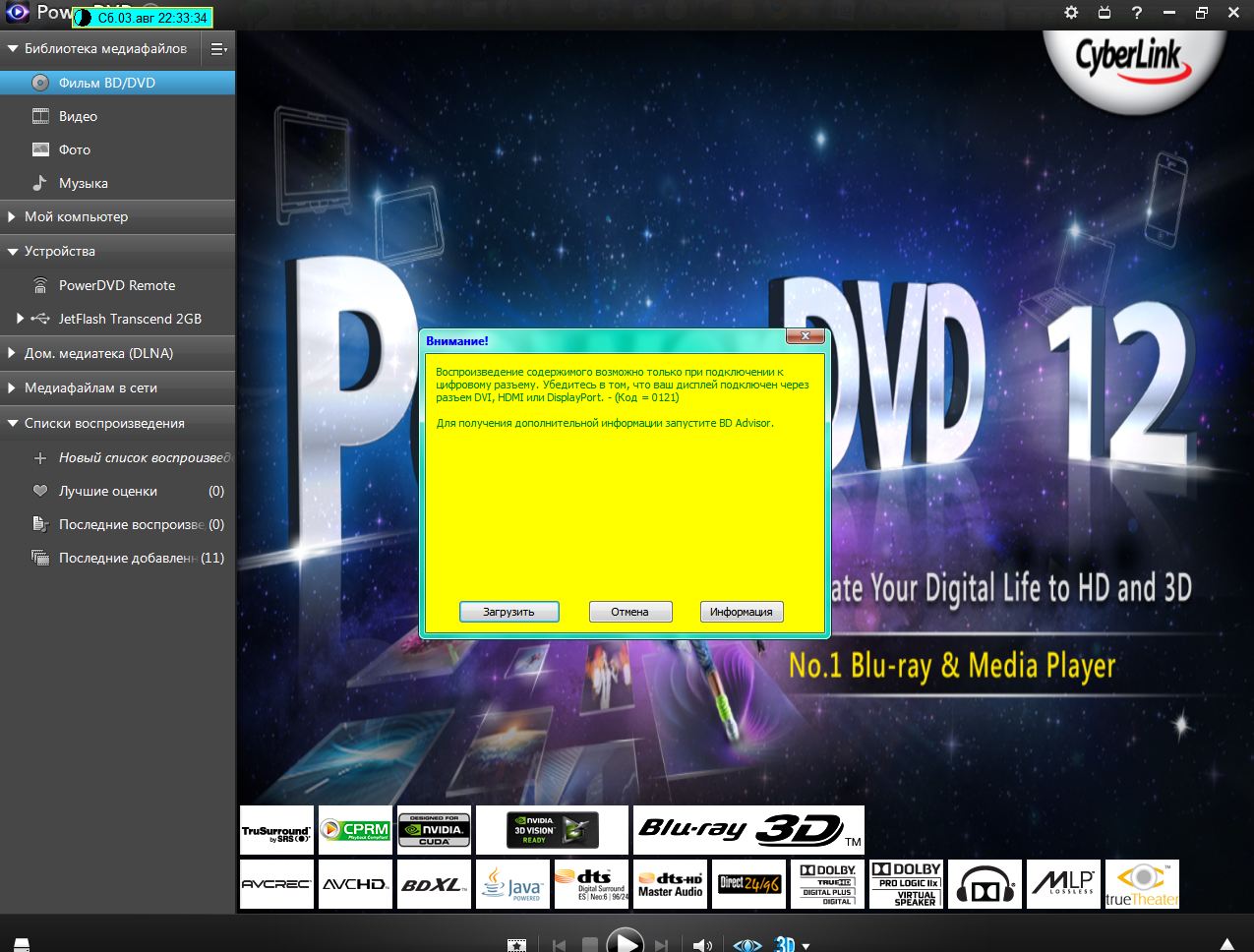Image resolution: width=1254 pixels, height=952 pixels.
Task: Click the icon beside Последние добавленные
Action: pos(40,558)
